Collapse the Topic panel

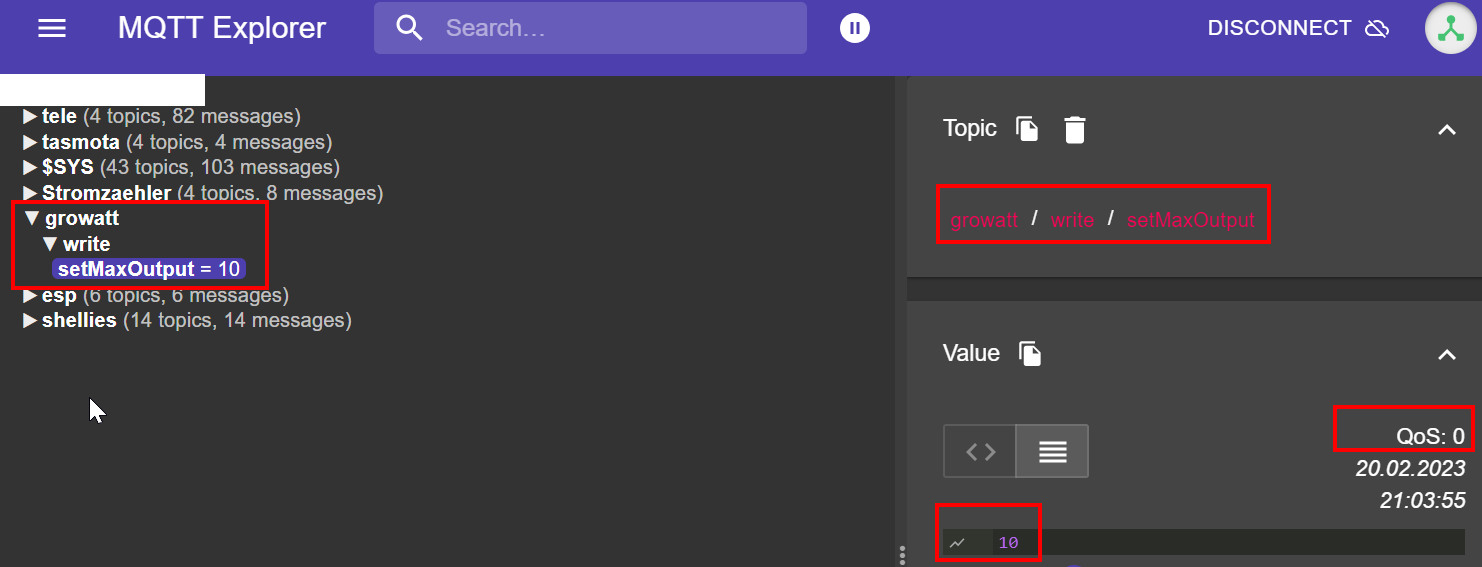tap(1446, 129)
